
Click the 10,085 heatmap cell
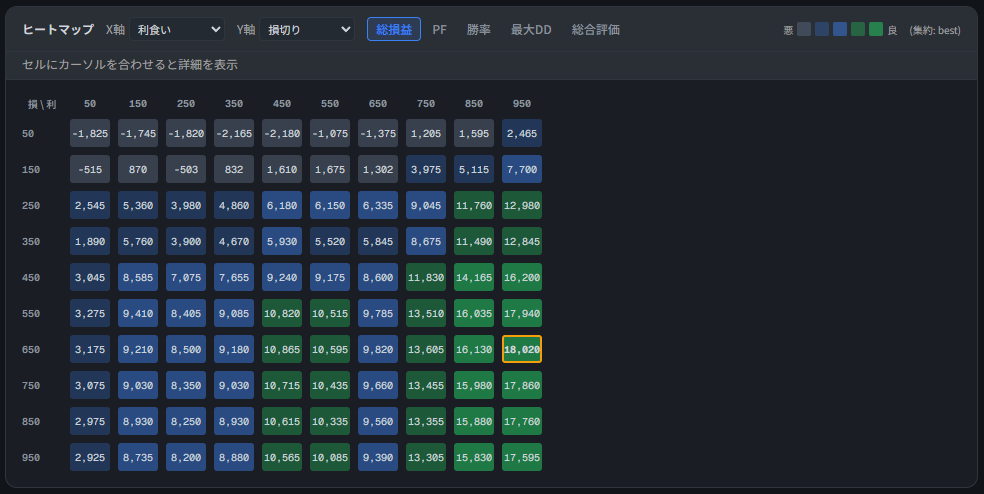(329, 457)
